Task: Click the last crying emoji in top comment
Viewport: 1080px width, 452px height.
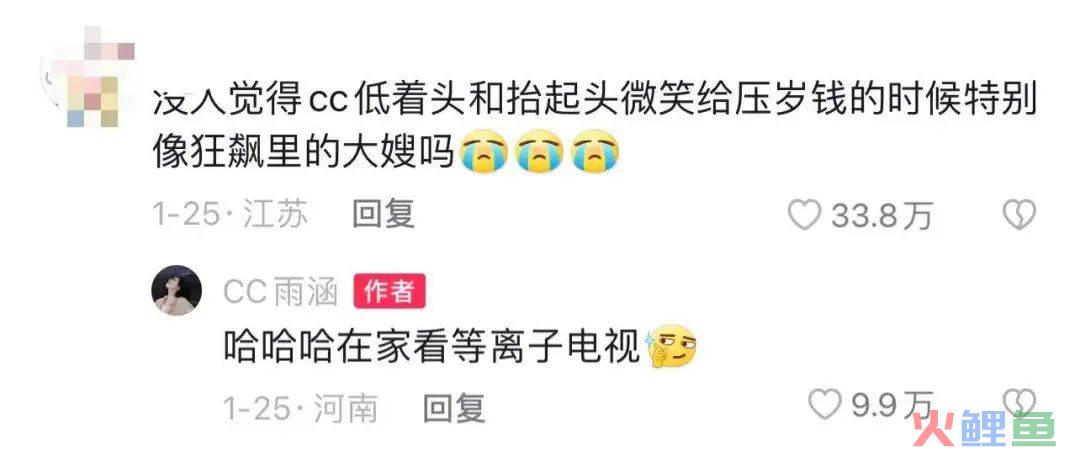Action: point(596,153)
